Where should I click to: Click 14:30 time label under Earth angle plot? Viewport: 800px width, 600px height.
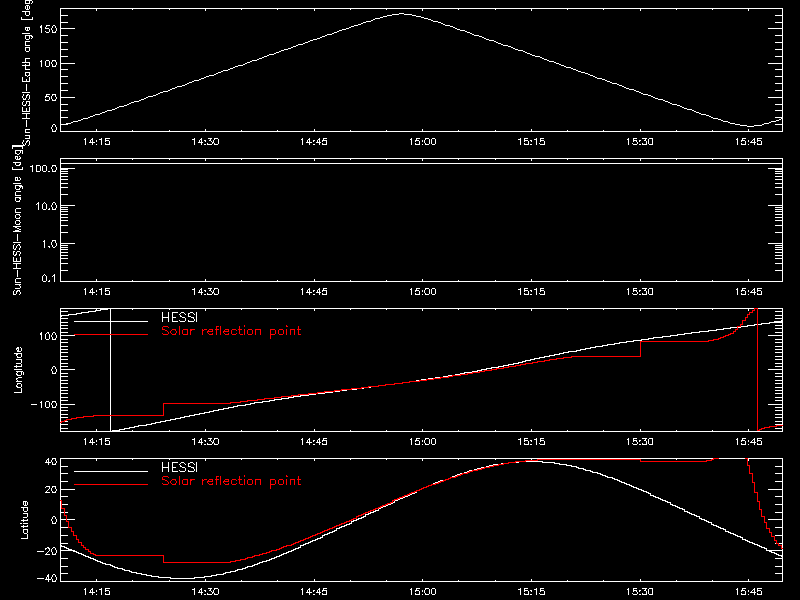pos(205,141)
